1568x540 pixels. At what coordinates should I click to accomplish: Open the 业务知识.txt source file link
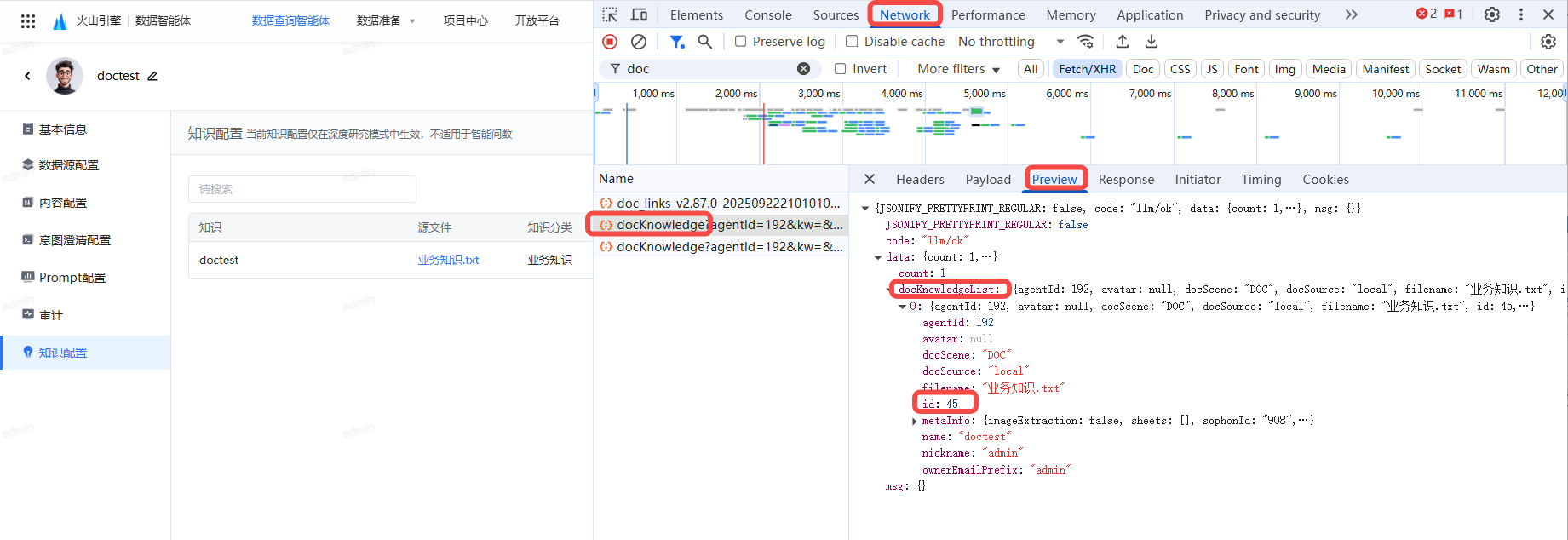(x=448, y=261)
